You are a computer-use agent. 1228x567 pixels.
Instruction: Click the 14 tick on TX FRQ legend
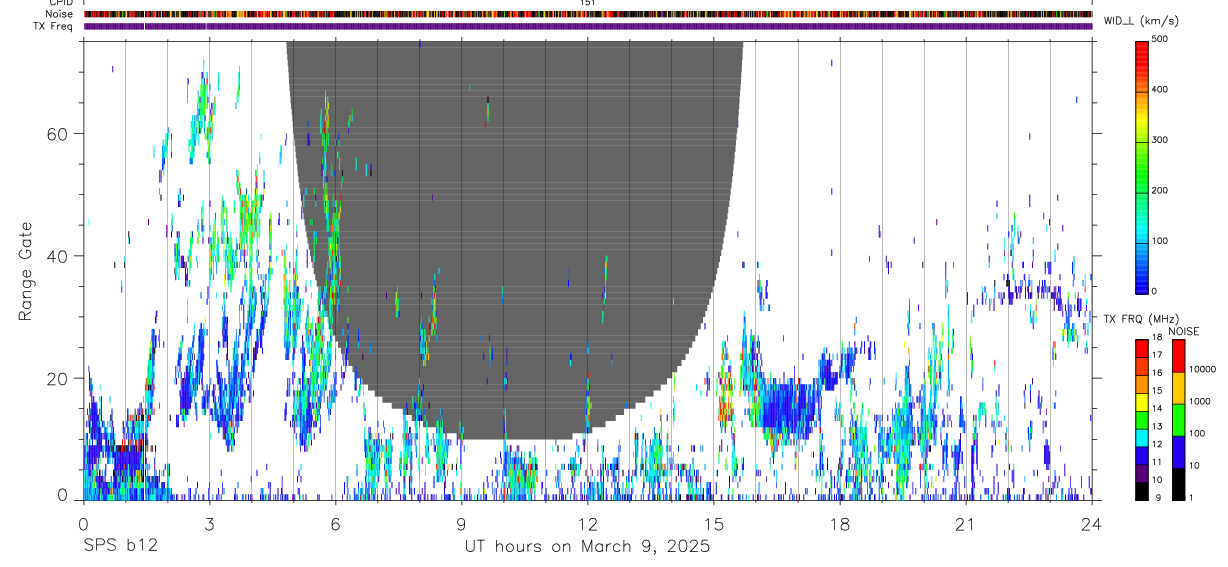click(x=1157, y=408)
